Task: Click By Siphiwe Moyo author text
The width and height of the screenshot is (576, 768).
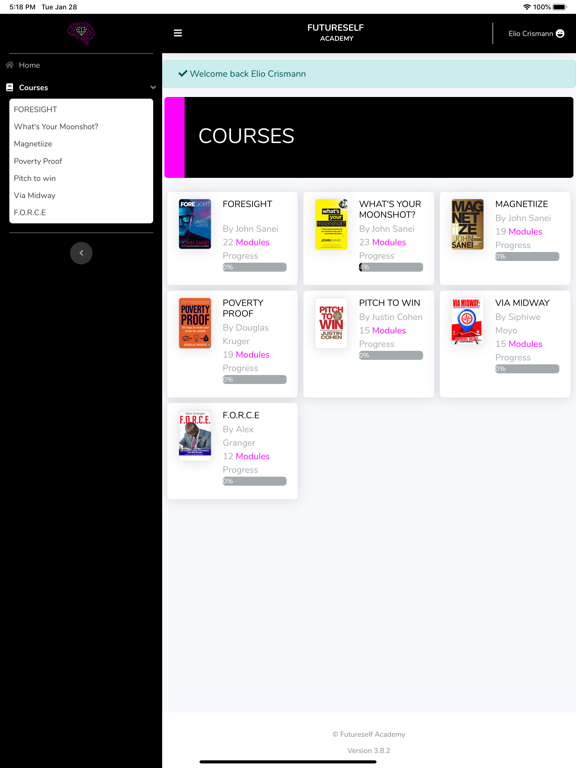Action: [x=518, y=323]
